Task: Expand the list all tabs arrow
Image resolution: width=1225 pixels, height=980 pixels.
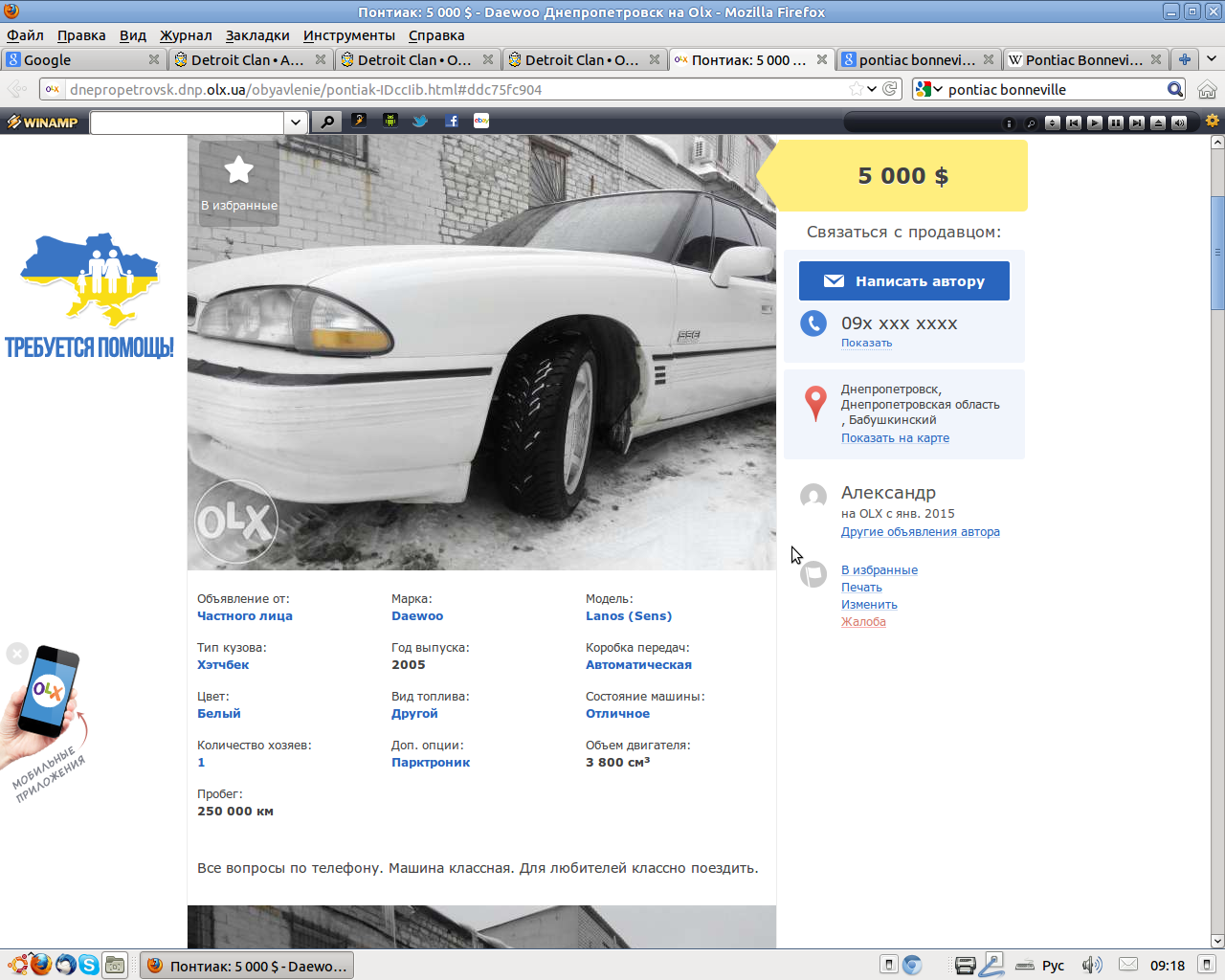Action: pyautogui.click(x=1212, y=59)
